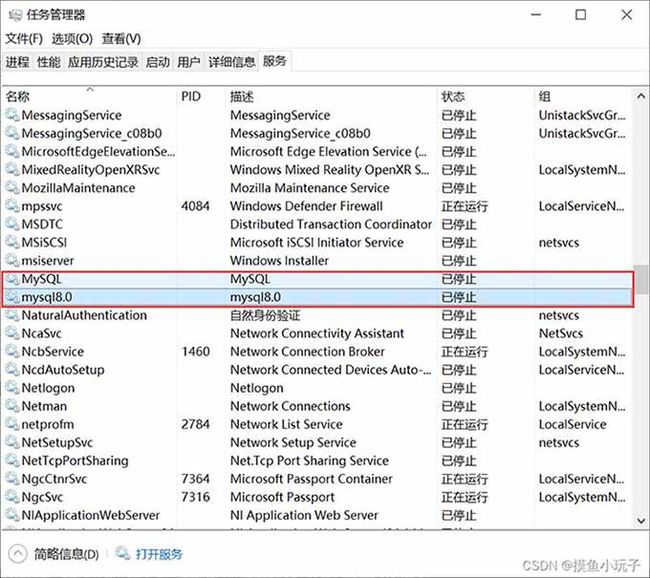Click the icon beside NcdAutoSetup
This screenshot has width=650, height=578.
(x=12, y=369)
